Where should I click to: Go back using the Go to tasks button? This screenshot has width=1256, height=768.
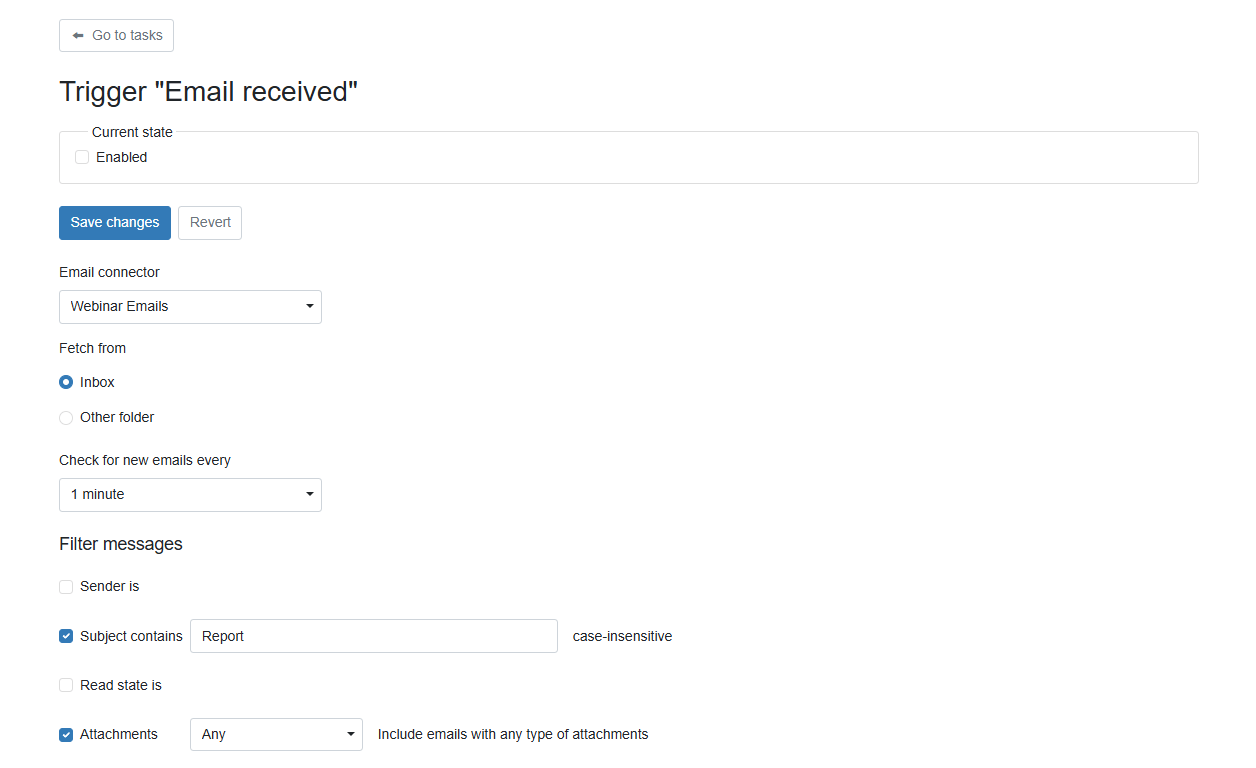pos(116,35)
